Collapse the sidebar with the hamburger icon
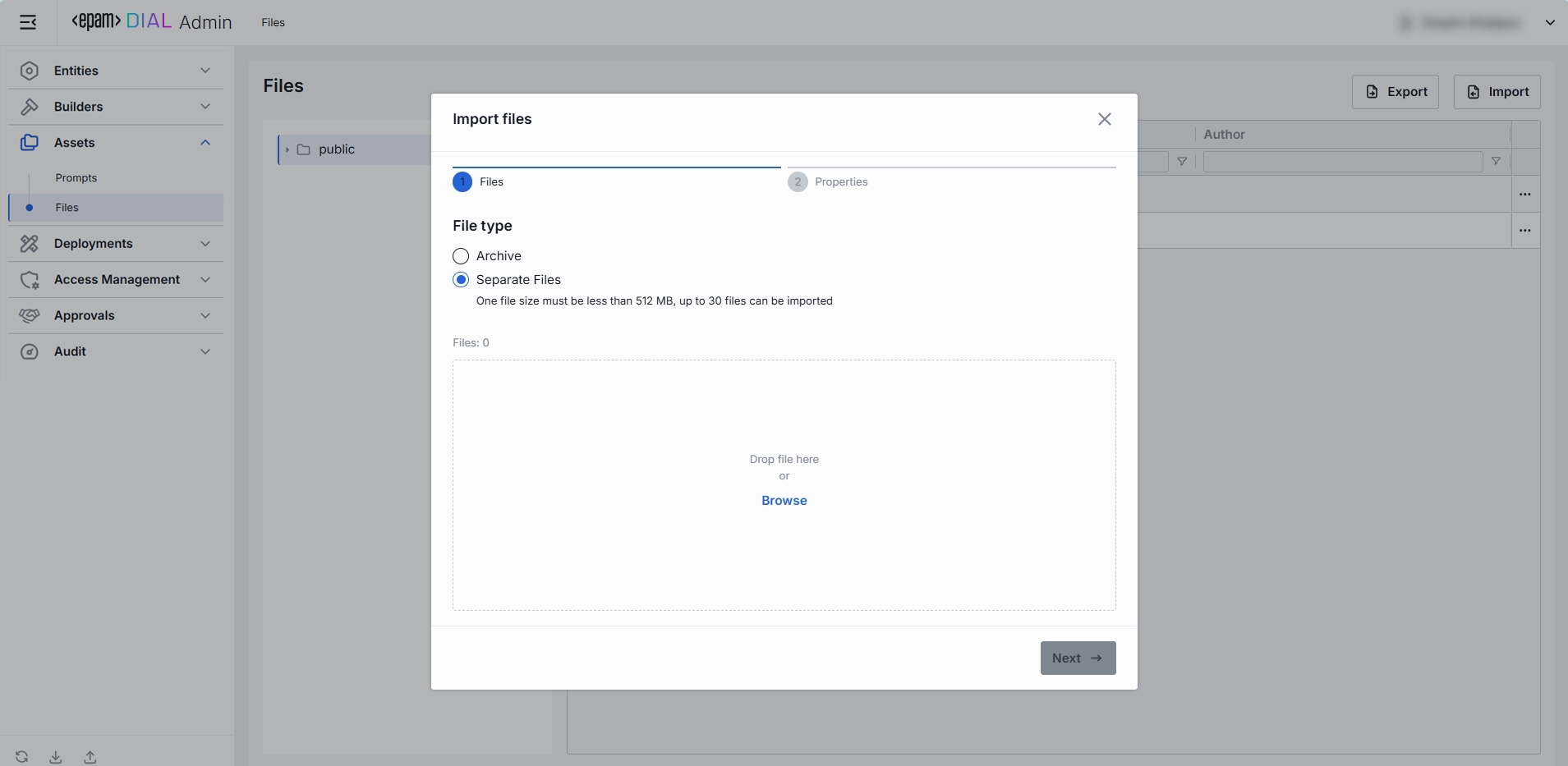 [28, 22]
